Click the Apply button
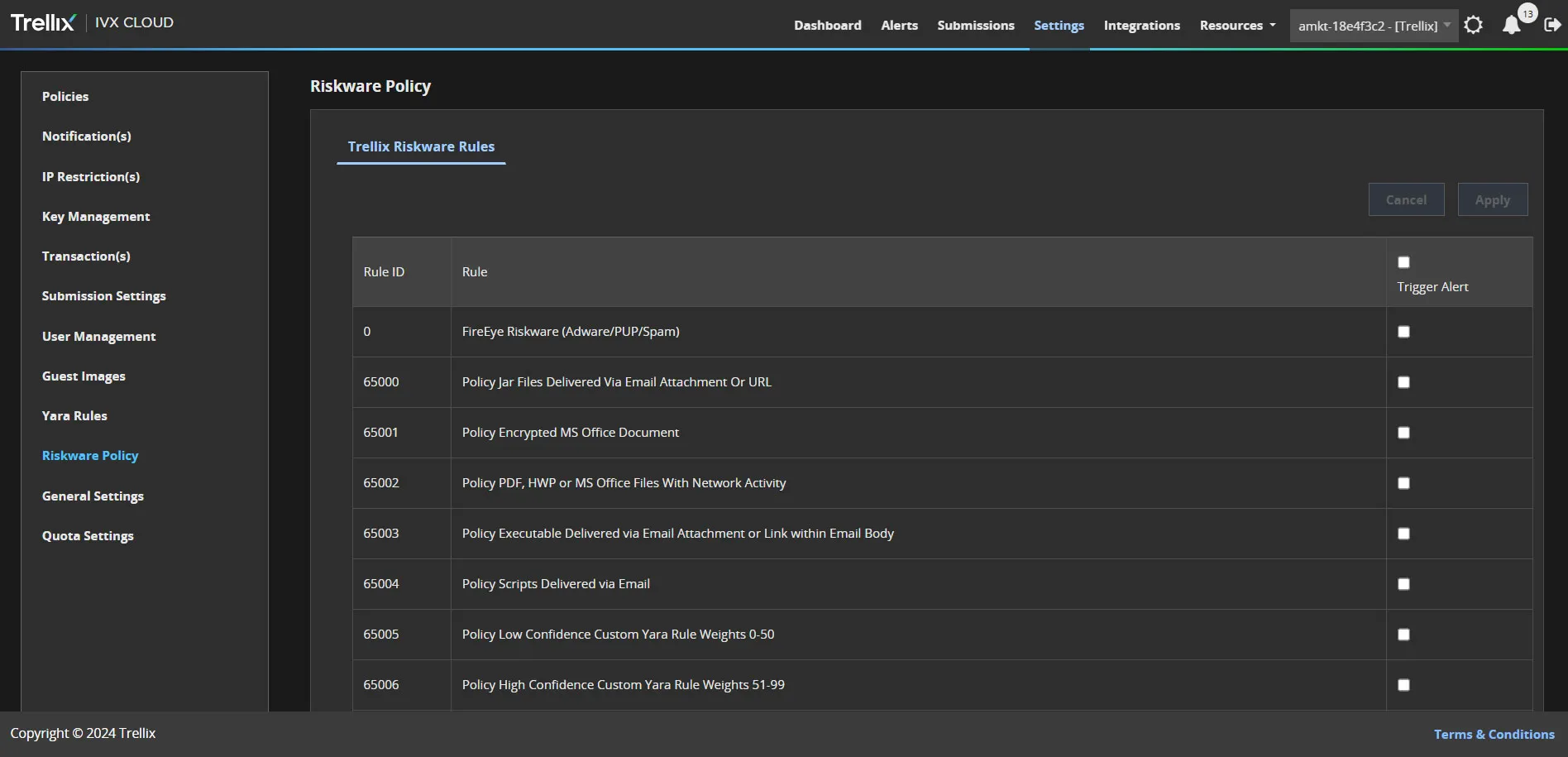This screenshot has height=757, width=1568. tap(1492, 200)
